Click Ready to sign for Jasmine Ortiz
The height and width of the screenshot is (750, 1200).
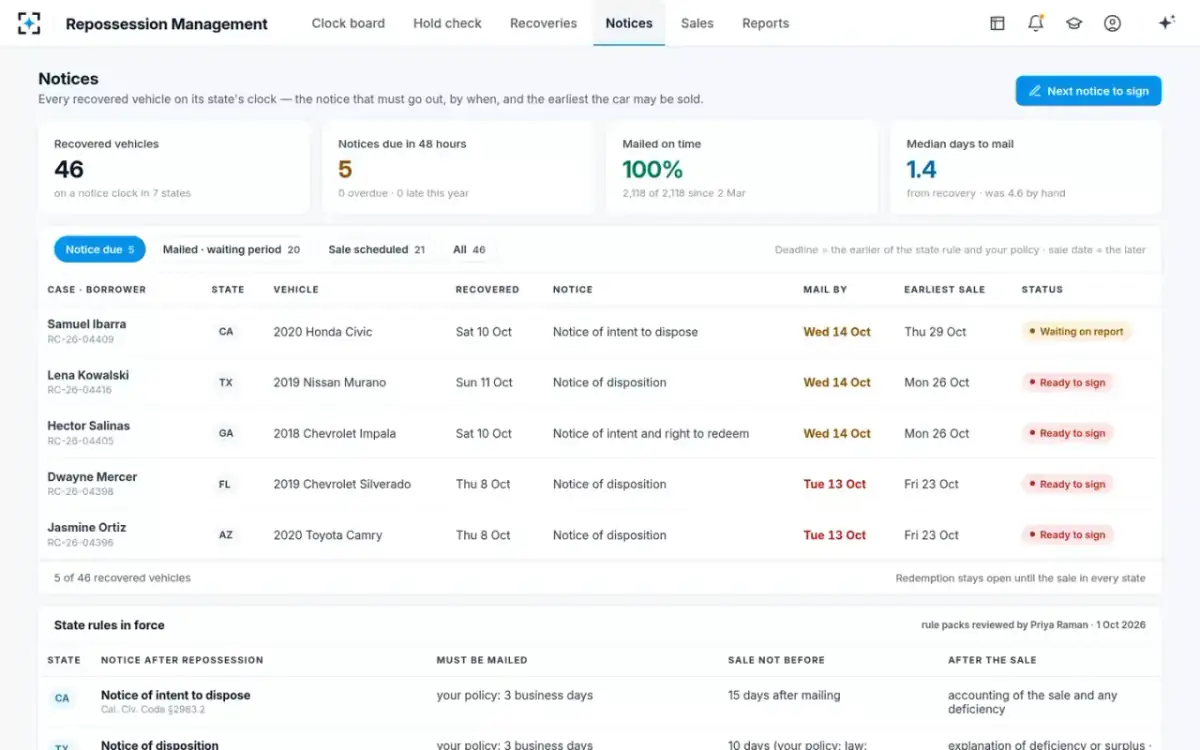click(1067, 535)
